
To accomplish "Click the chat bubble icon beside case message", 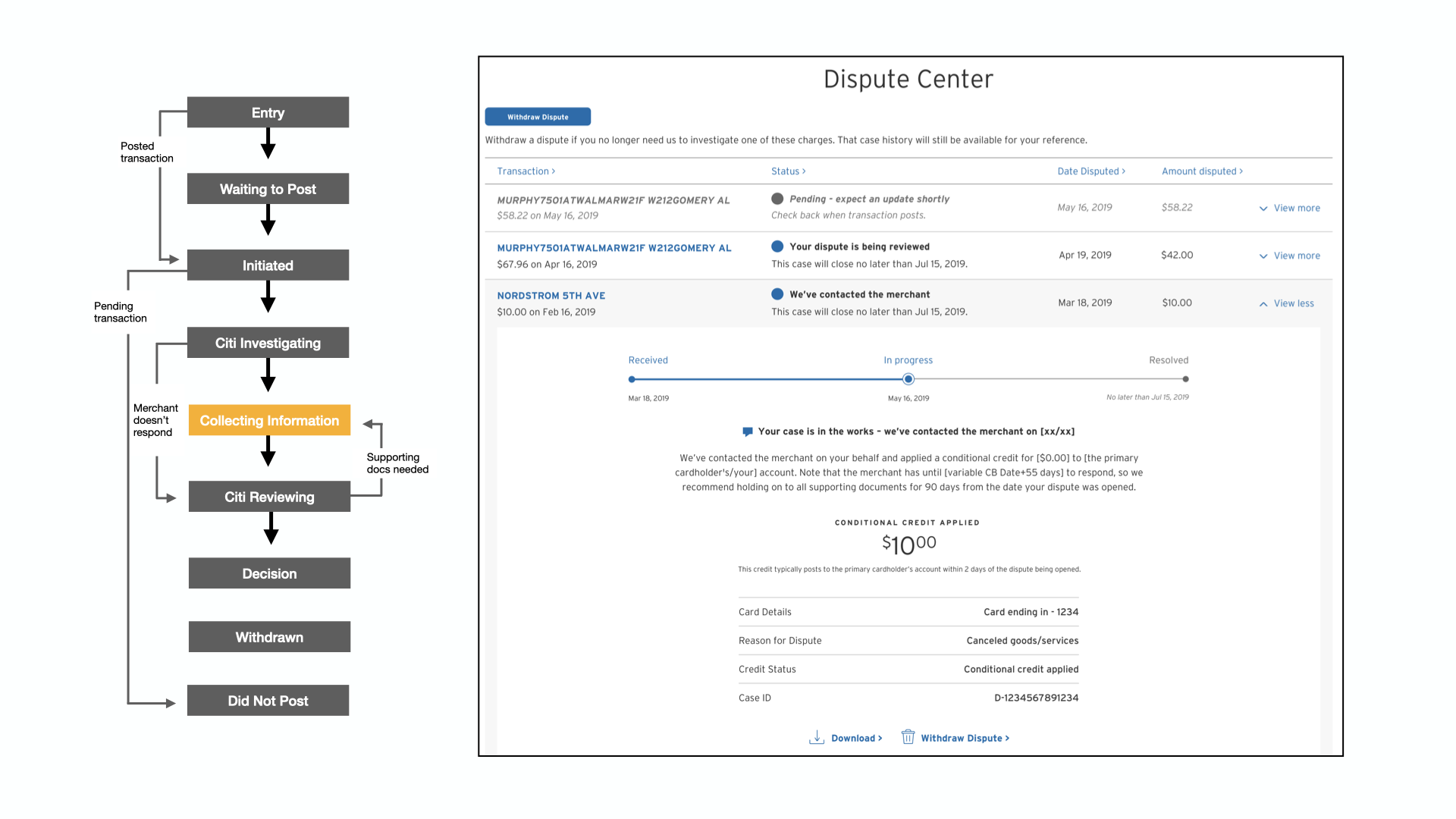I will click(748, 431).
